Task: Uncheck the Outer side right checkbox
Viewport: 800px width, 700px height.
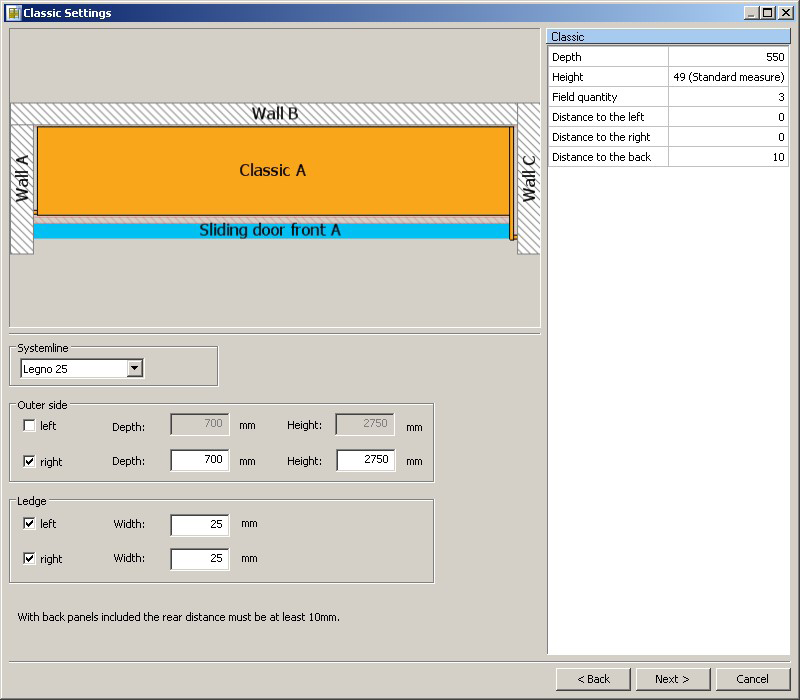Action: point(29,462)
